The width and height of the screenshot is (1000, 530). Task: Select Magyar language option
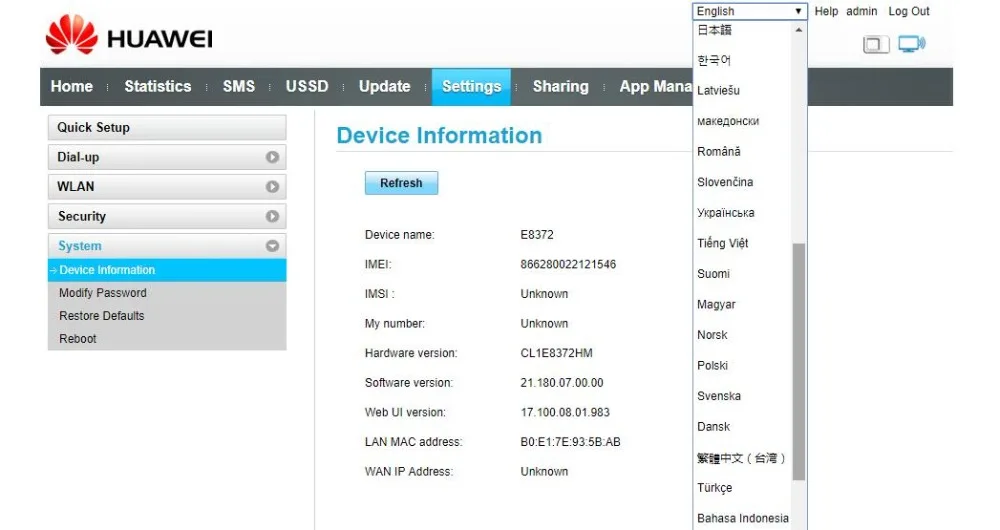pyautogui.click(x=716, y=304)
